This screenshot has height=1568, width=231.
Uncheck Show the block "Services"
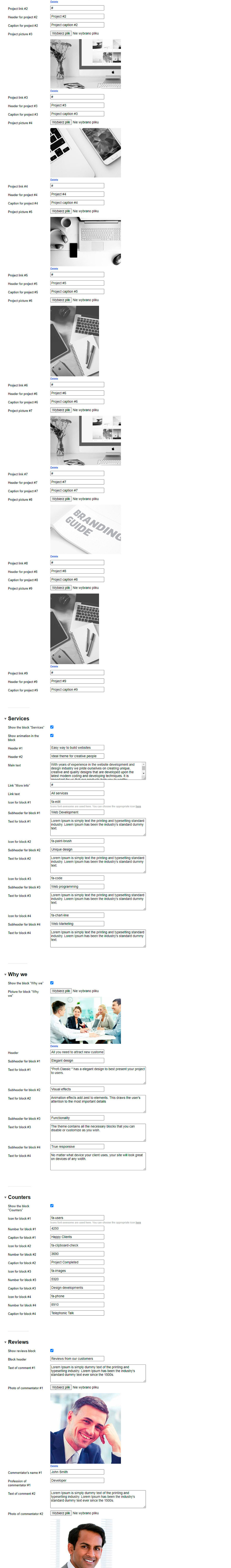[52, 727]
